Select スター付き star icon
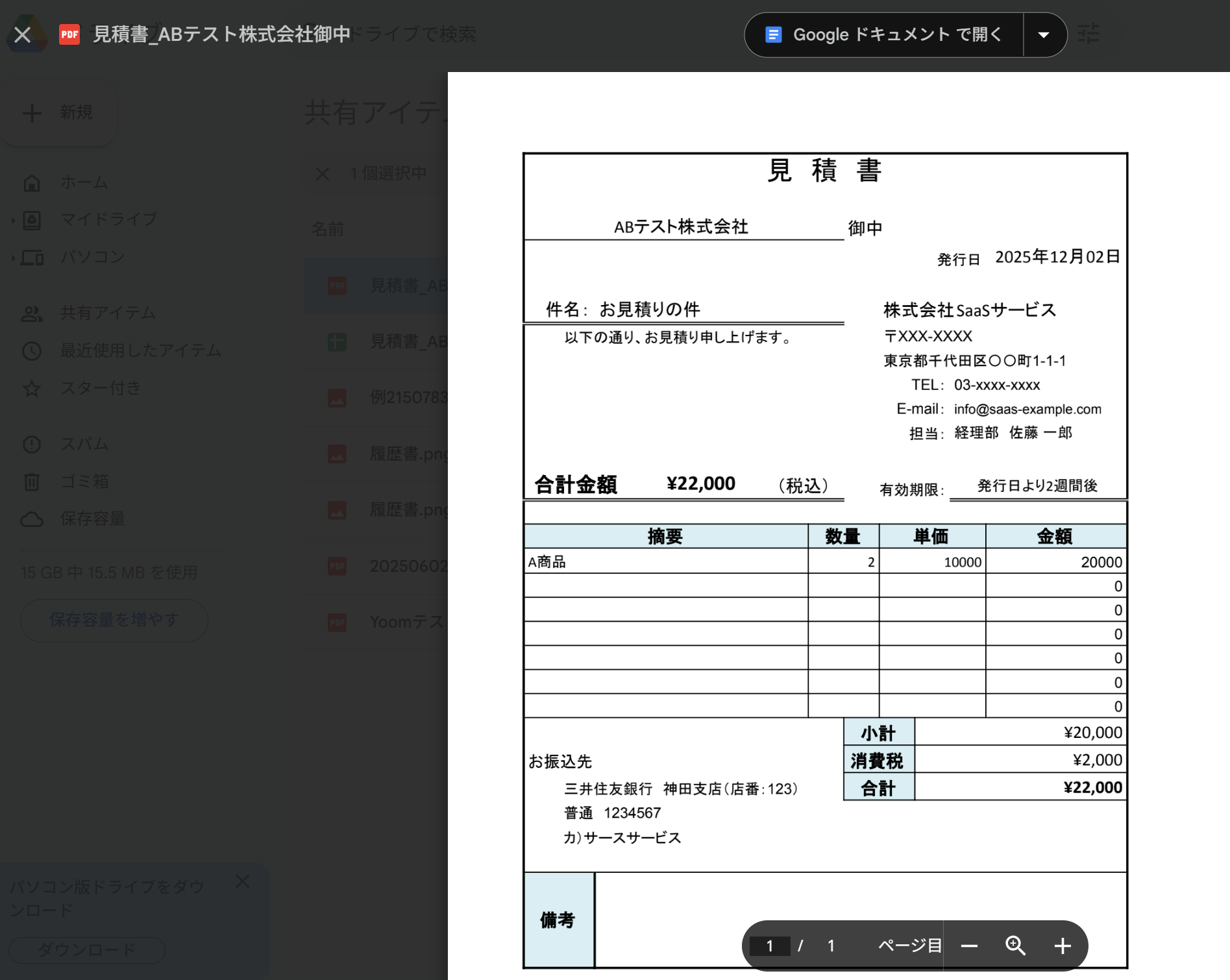 click(x=32, y=389)
